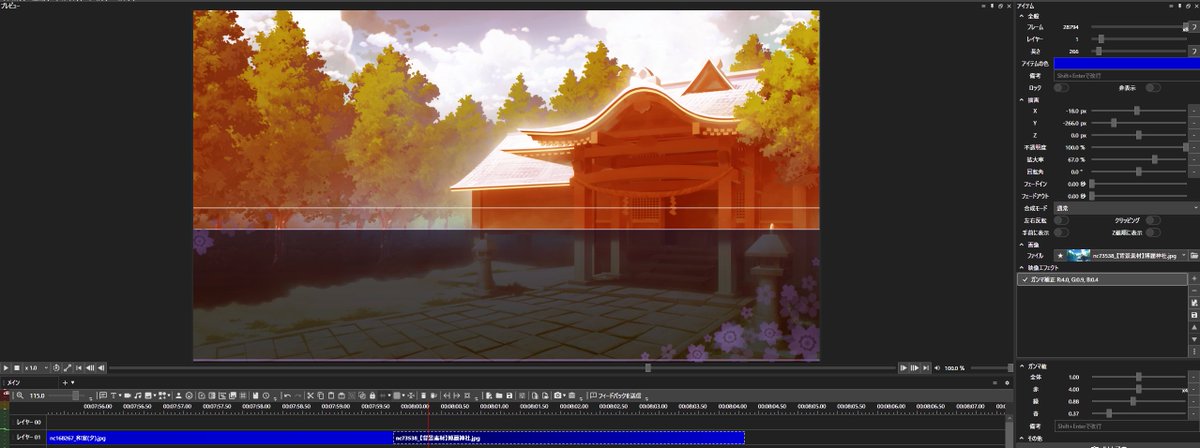The height and width of the screenshot is (448, 1200).
Task: Click the 赤 gamma slider
Action: click(x=1138, y=388)
